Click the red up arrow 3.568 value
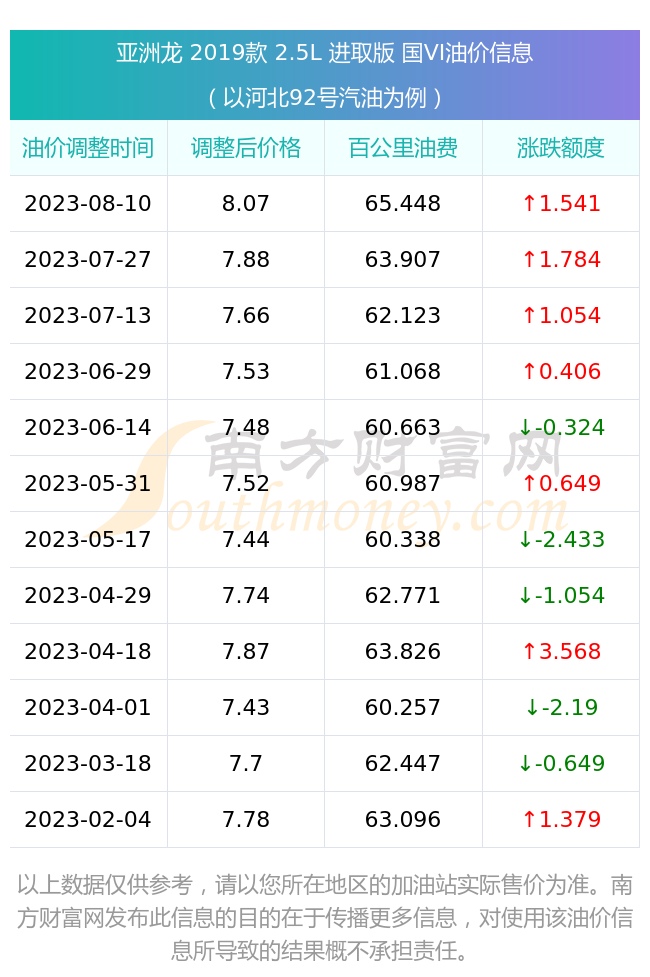Viewport: 650px width, 977px height. [561, 652]
